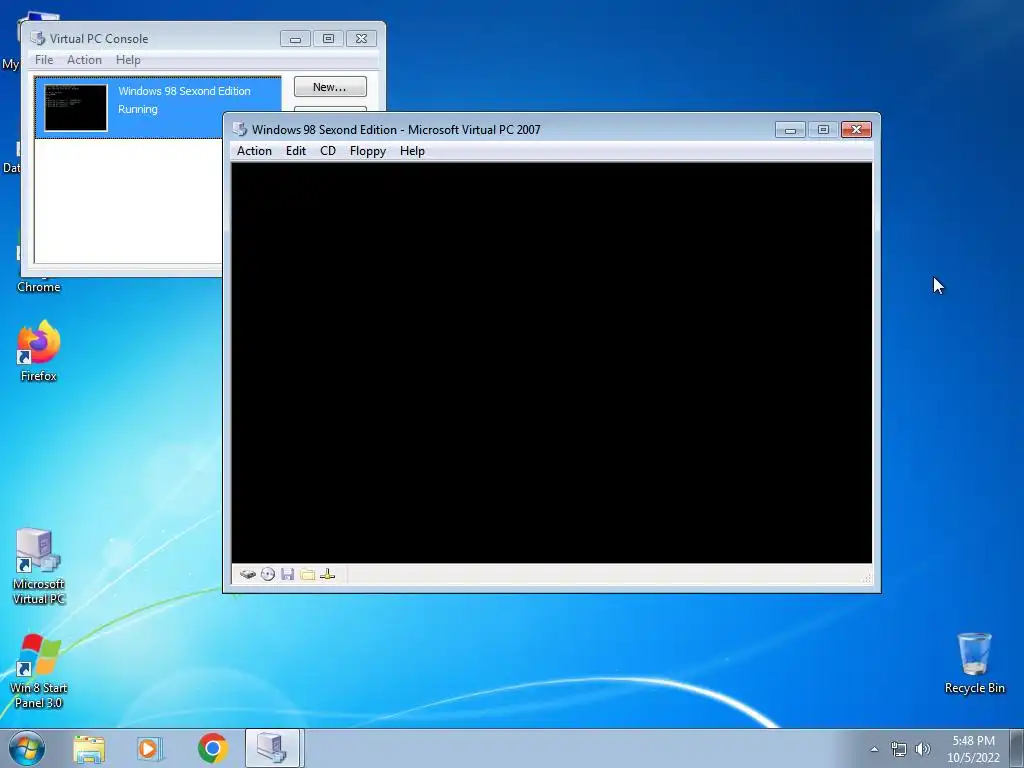Open Windows Media Player from taskbar

(150, 749)
